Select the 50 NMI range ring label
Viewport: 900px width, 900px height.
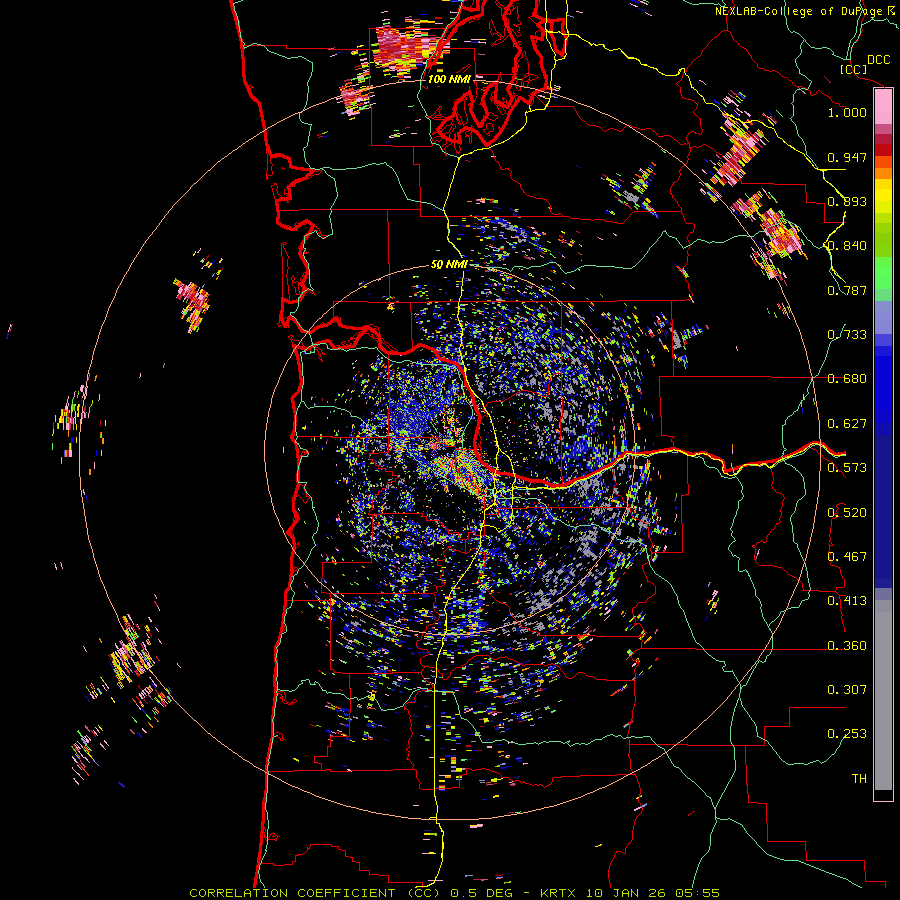click(x=449, y=265)
